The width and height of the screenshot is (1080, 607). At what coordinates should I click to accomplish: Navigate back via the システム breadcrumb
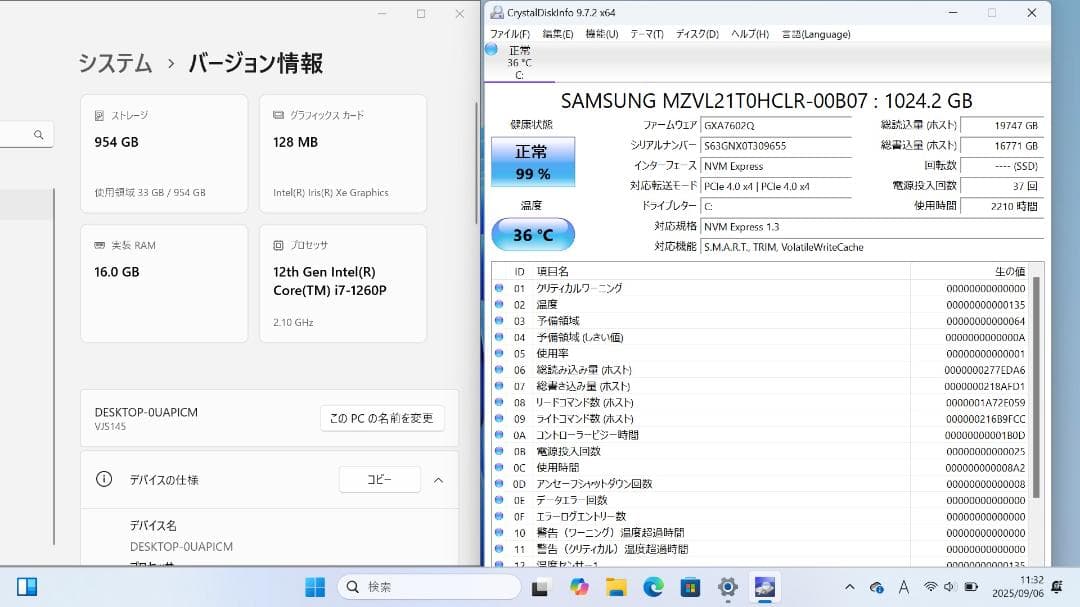pos(113,62)
